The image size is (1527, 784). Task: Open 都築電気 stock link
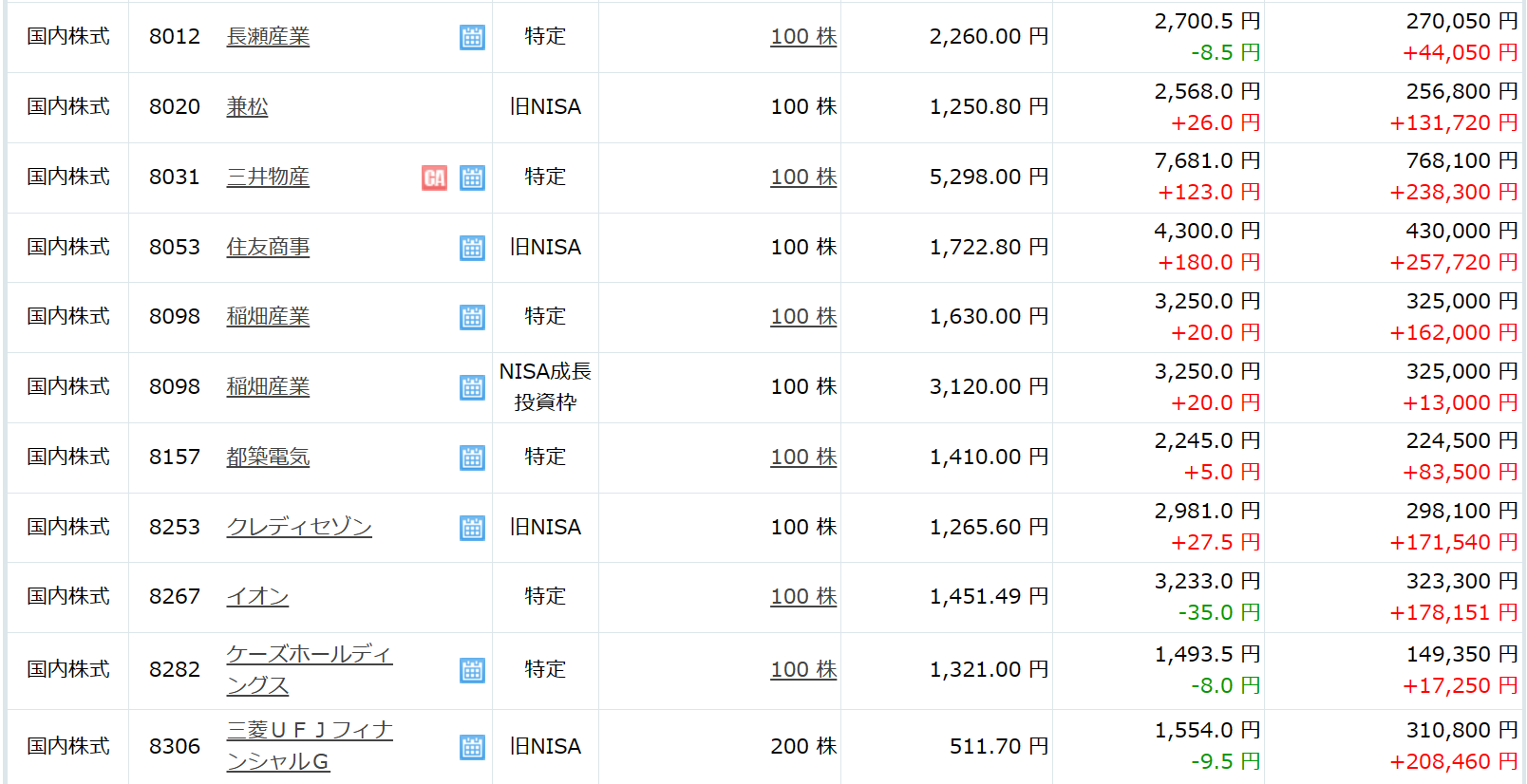[x=268, y=457]
